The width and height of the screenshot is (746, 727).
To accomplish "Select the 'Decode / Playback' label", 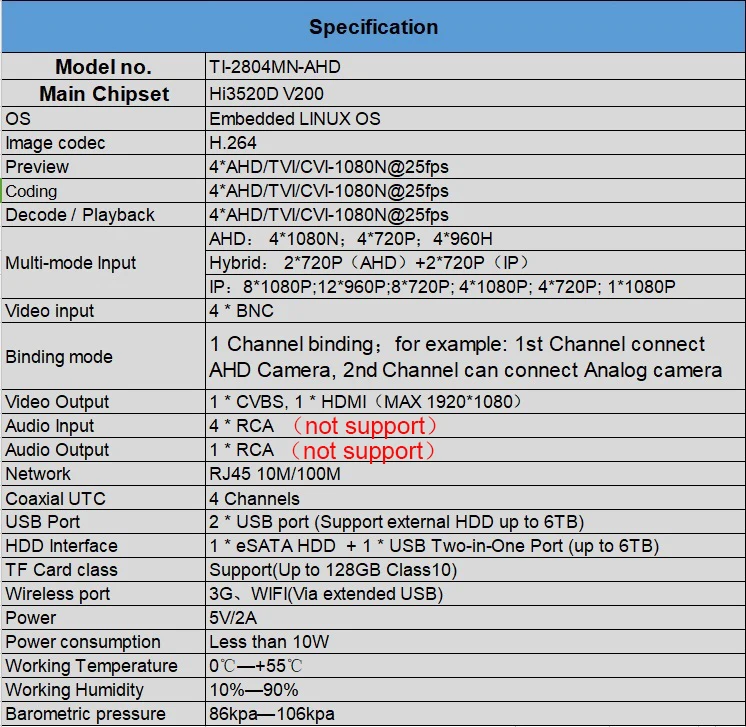I will coord(80,215).
